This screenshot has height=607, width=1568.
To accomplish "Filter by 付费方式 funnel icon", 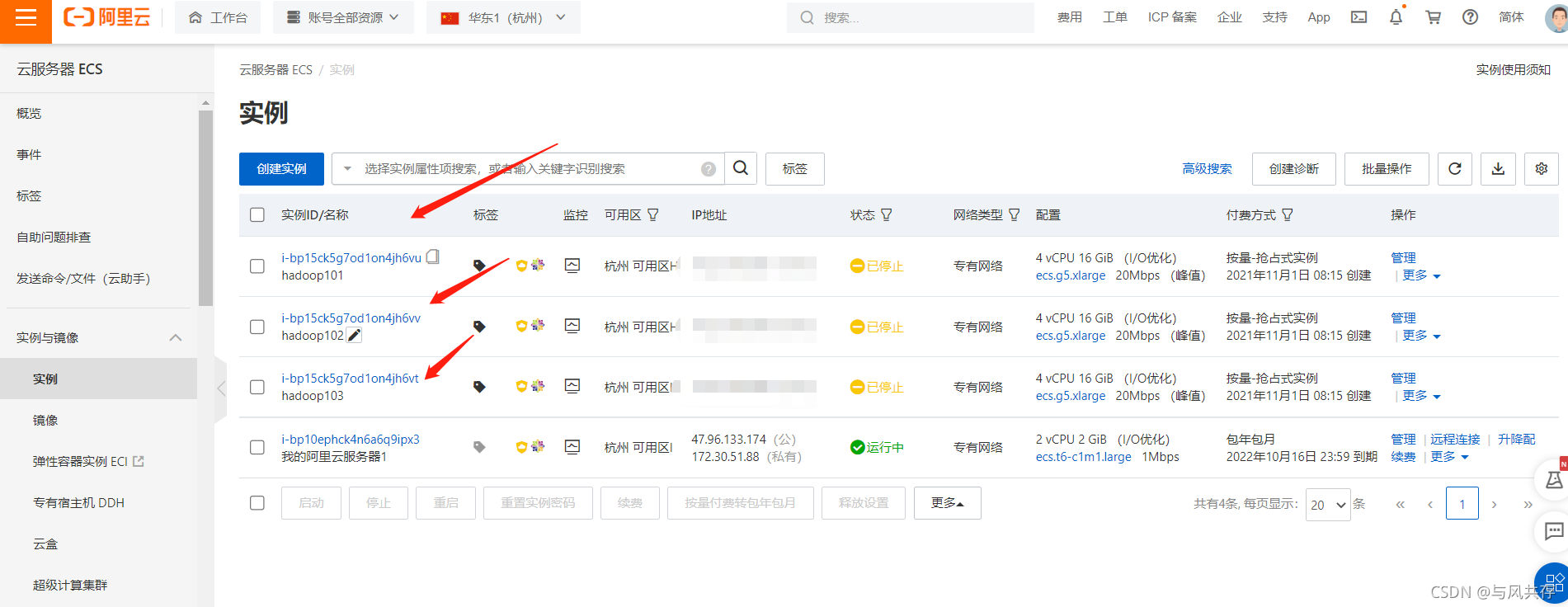I will [1288, 214].
